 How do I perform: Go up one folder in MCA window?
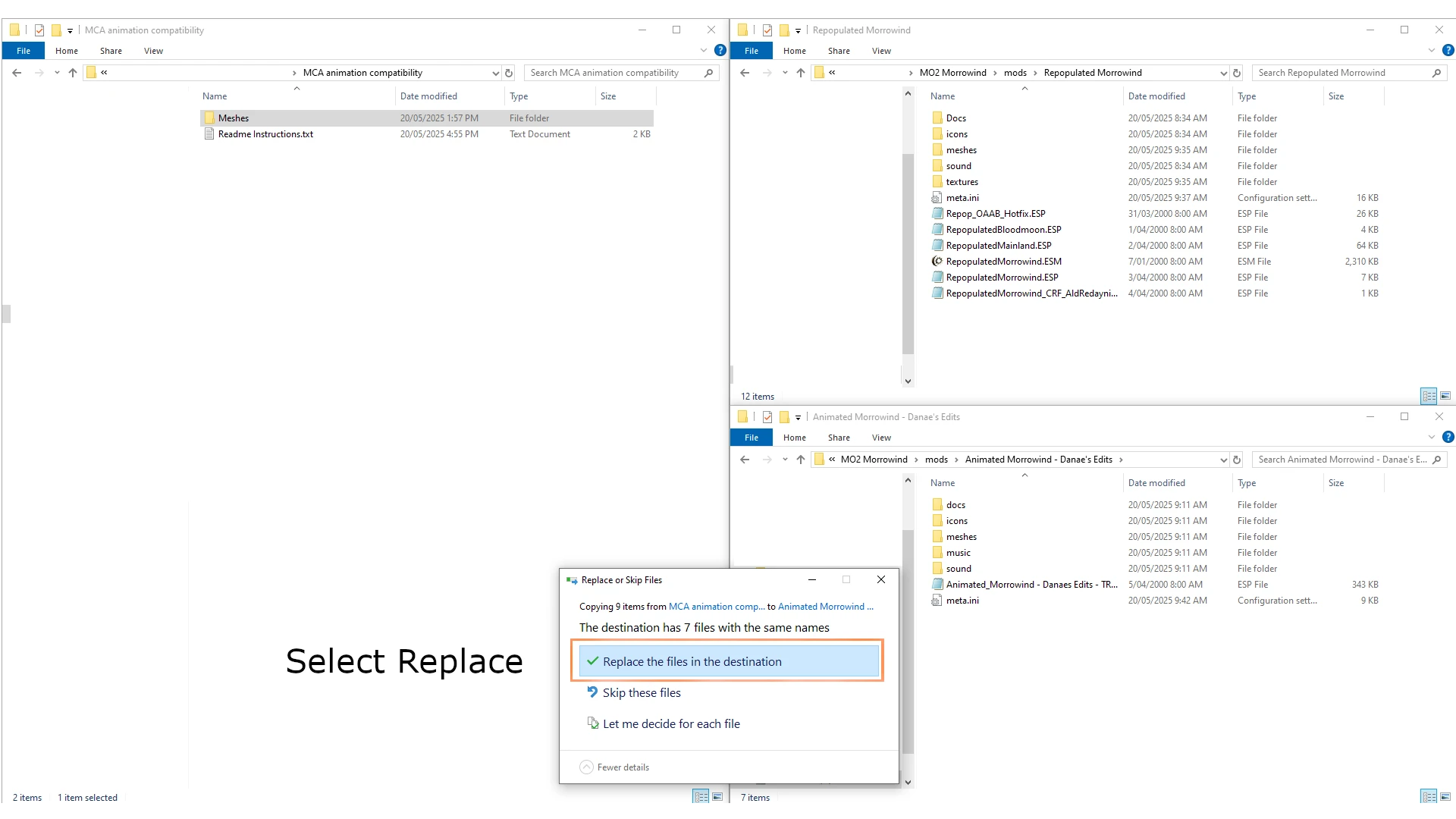click(x=73, y=73)
